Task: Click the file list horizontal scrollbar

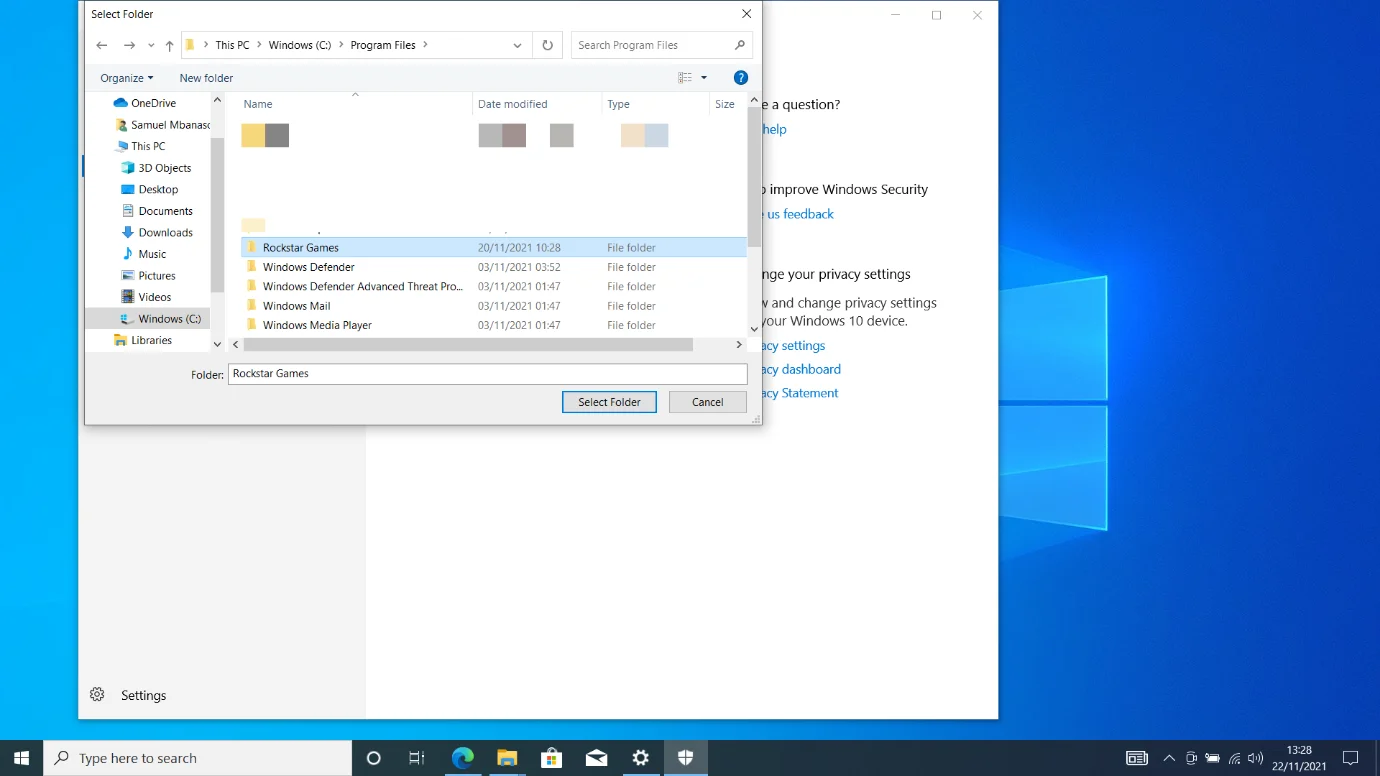Action: (468, 344)
